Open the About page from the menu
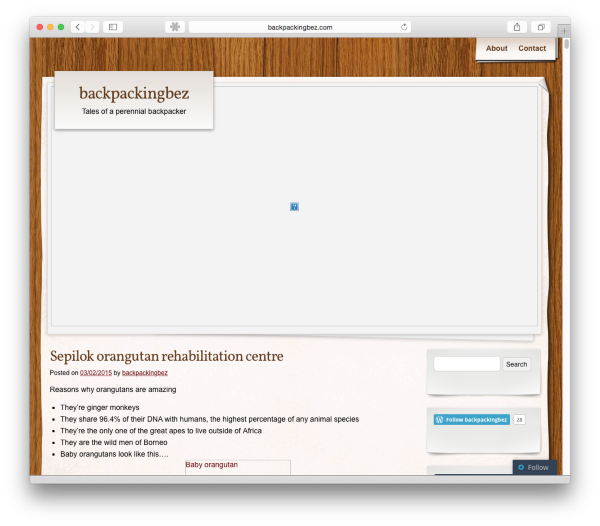The width and height of the screenshot is (600, 526). point(496,48)
